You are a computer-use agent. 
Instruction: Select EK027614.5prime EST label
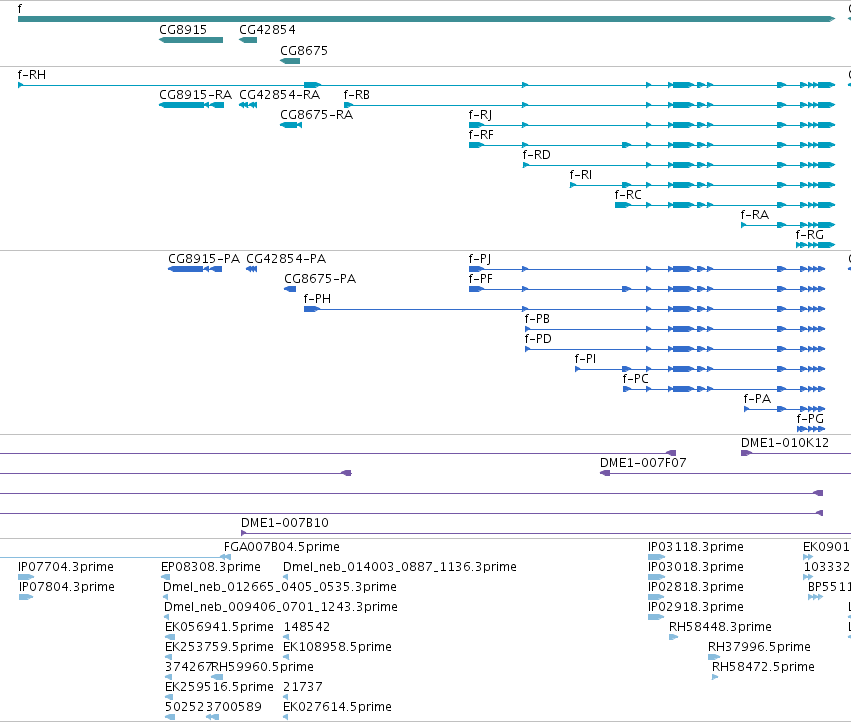tap(338, 707)
